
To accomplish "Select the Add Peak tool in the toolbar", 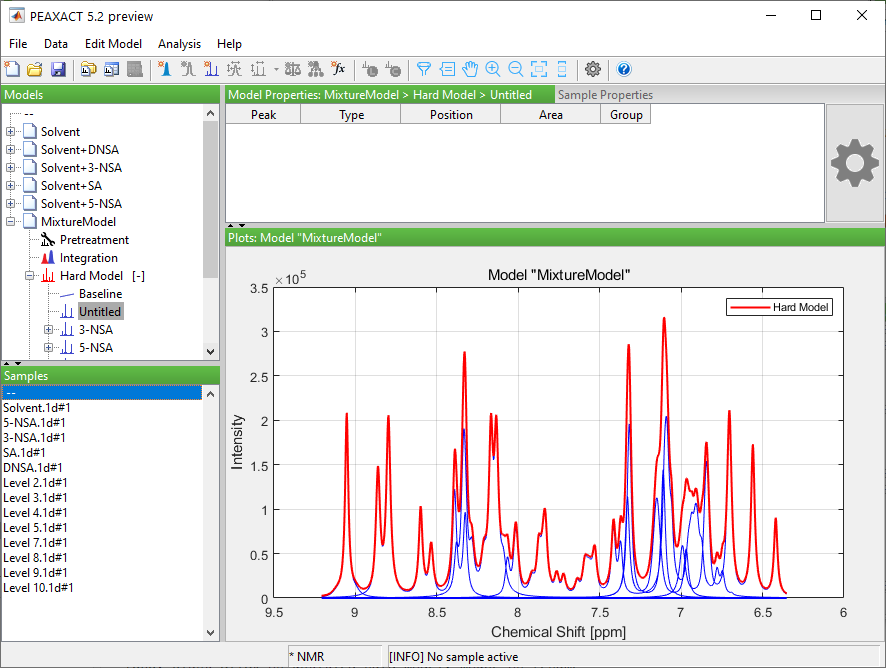I will point(165,69).
